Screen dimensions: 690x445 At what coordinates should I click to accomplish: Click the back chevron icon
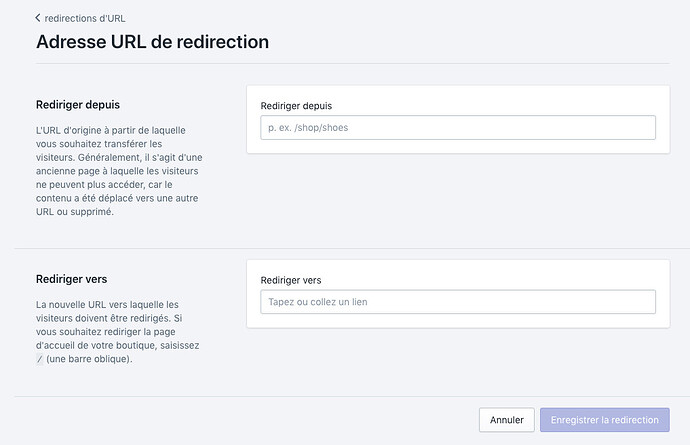tap(38, 18)
